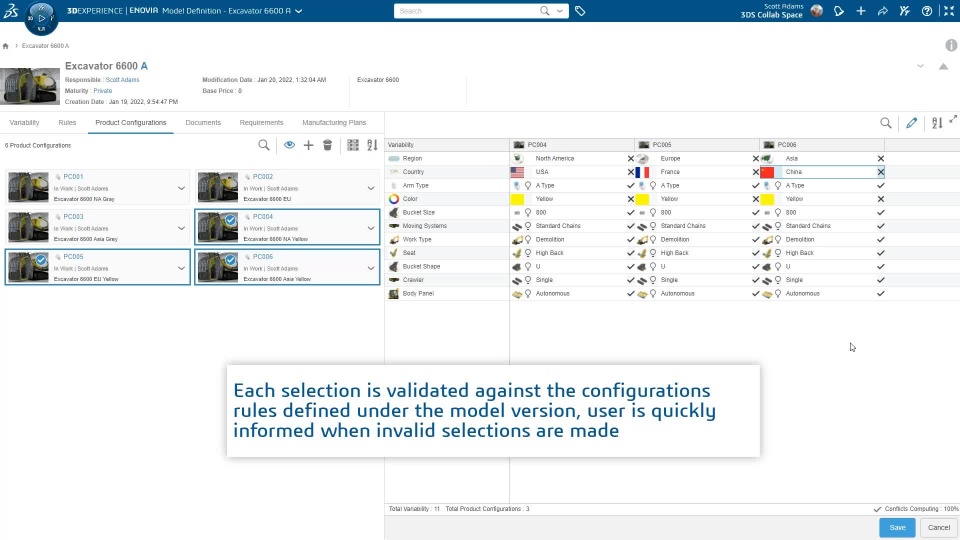Select the Product Configurations tab
Viewport: 960px width, 540px height.
click(130, 122)
